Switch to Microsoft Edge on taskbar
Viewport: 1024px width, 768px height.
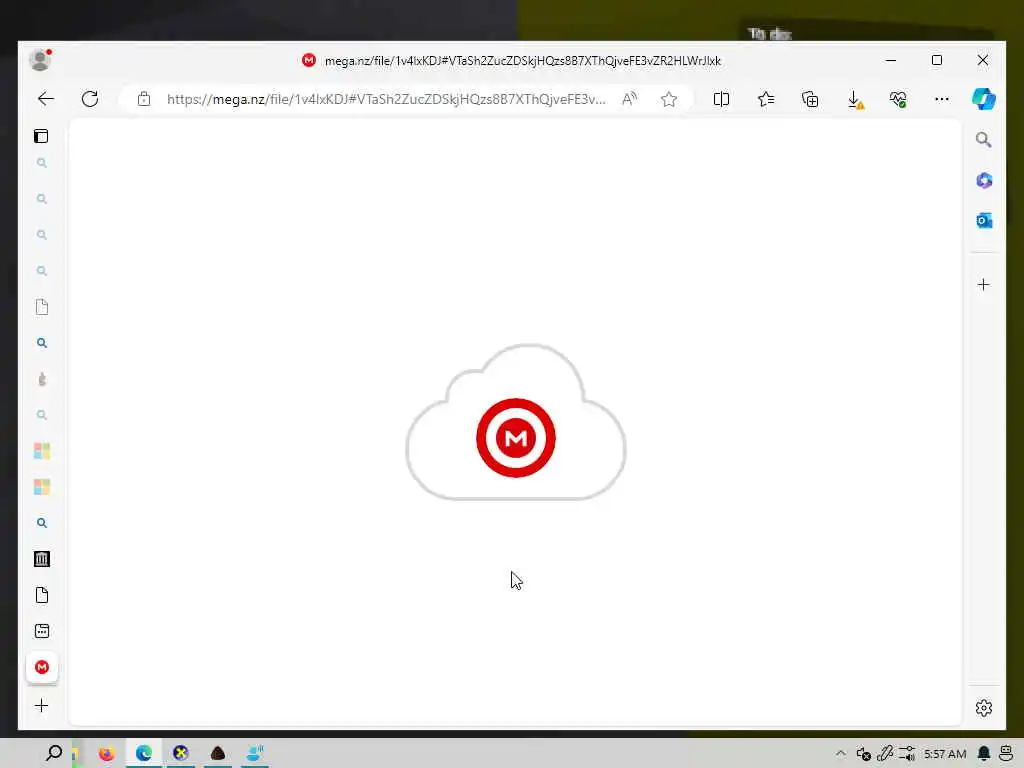coord(144,754)
